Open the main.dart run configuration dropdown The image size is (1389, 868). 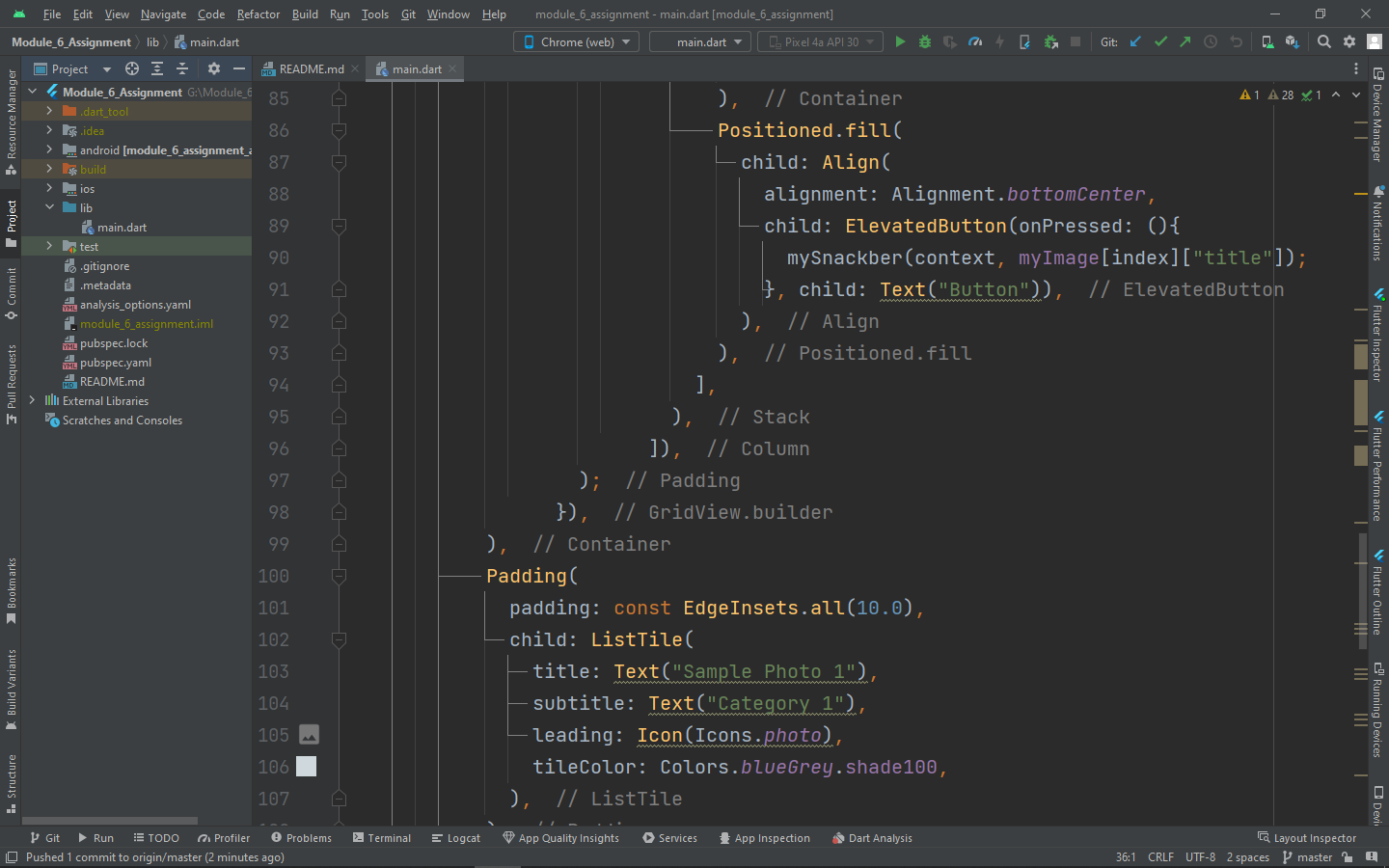(x=699, y=41)
